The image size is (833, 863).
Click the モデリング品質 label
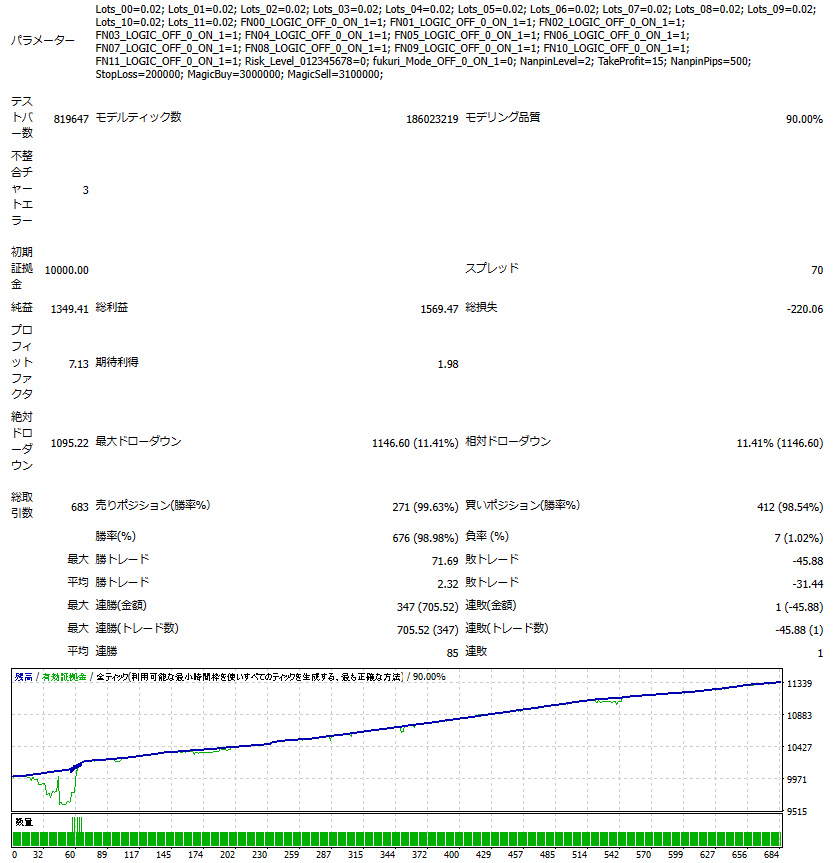pos(503,117)
